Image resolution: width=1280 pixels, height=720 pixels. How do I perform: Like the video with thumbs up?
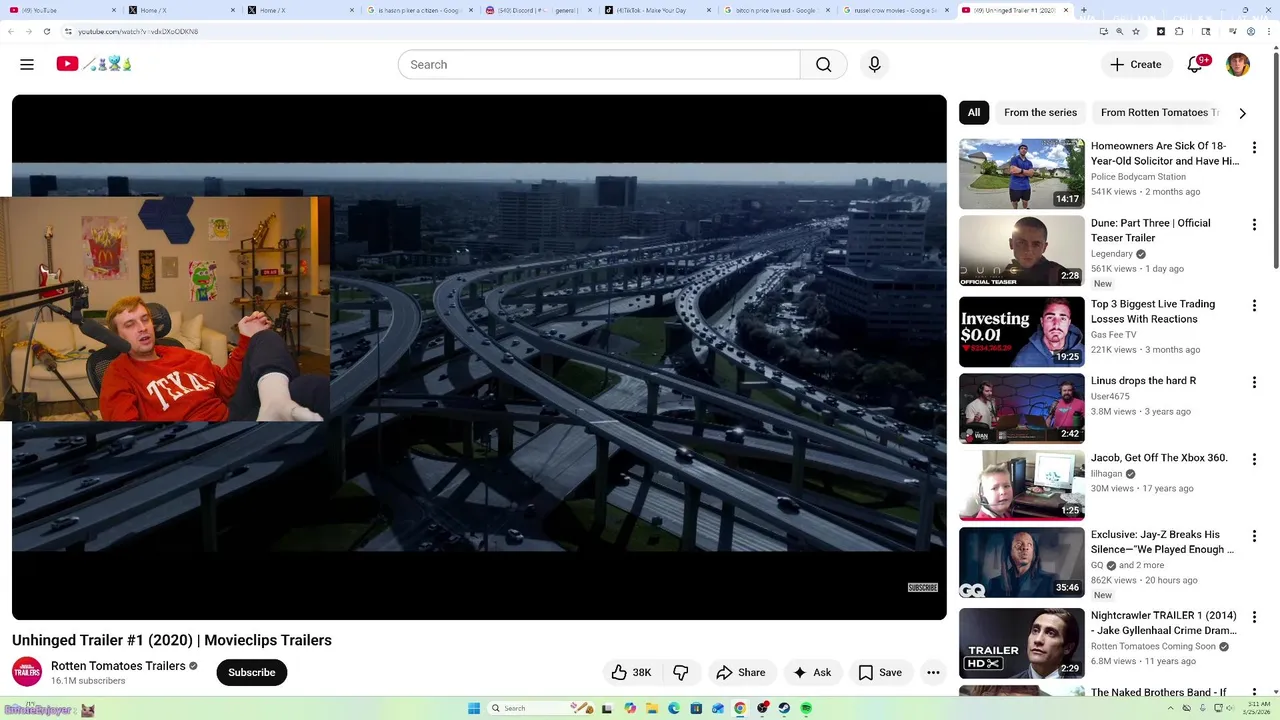[631, 672]
